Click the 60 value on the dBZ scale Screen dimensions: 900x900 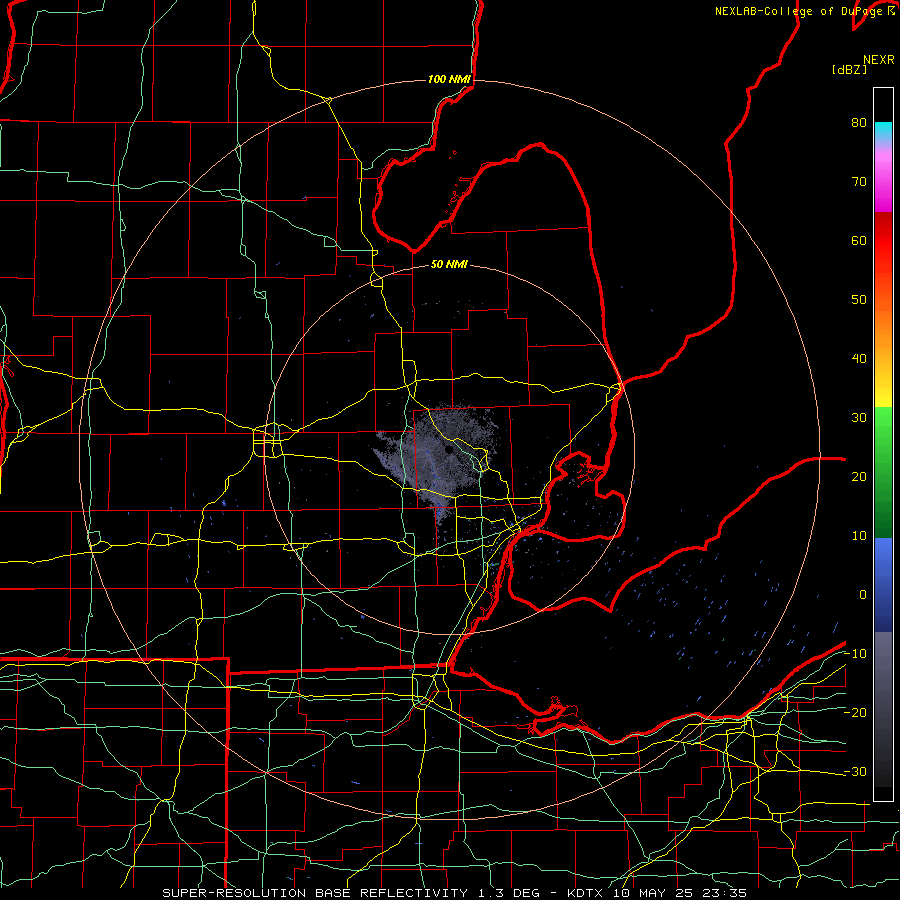(x=859, y=240)
